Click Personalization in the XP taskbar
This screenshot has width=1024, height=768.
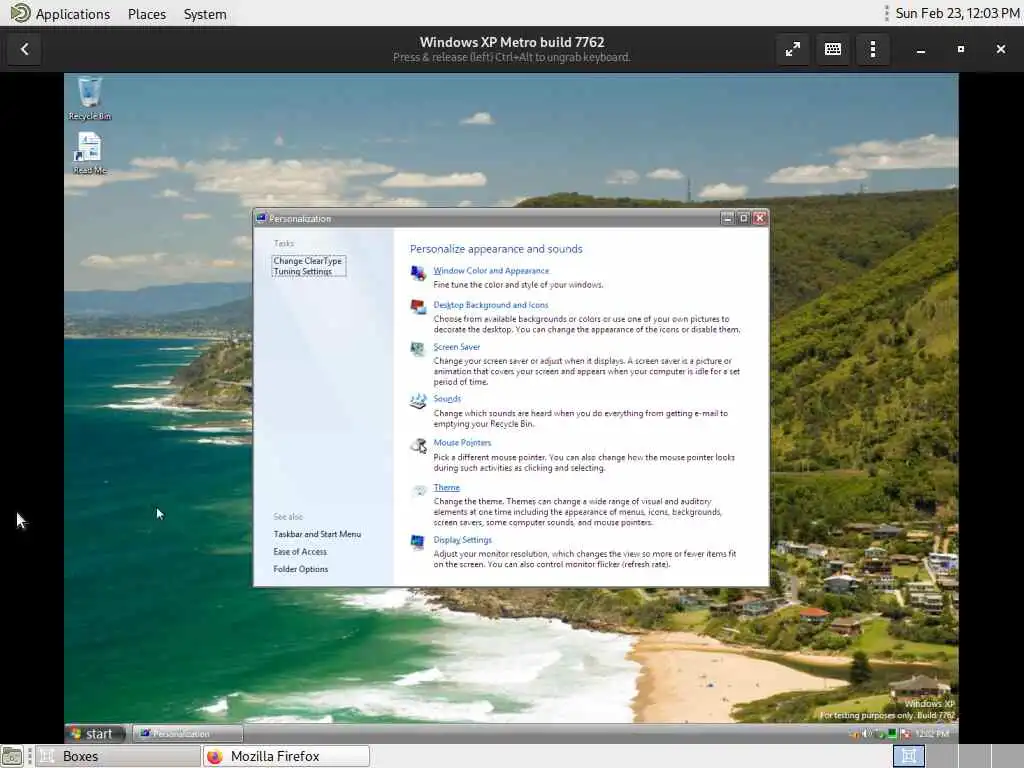coord(187,734)
